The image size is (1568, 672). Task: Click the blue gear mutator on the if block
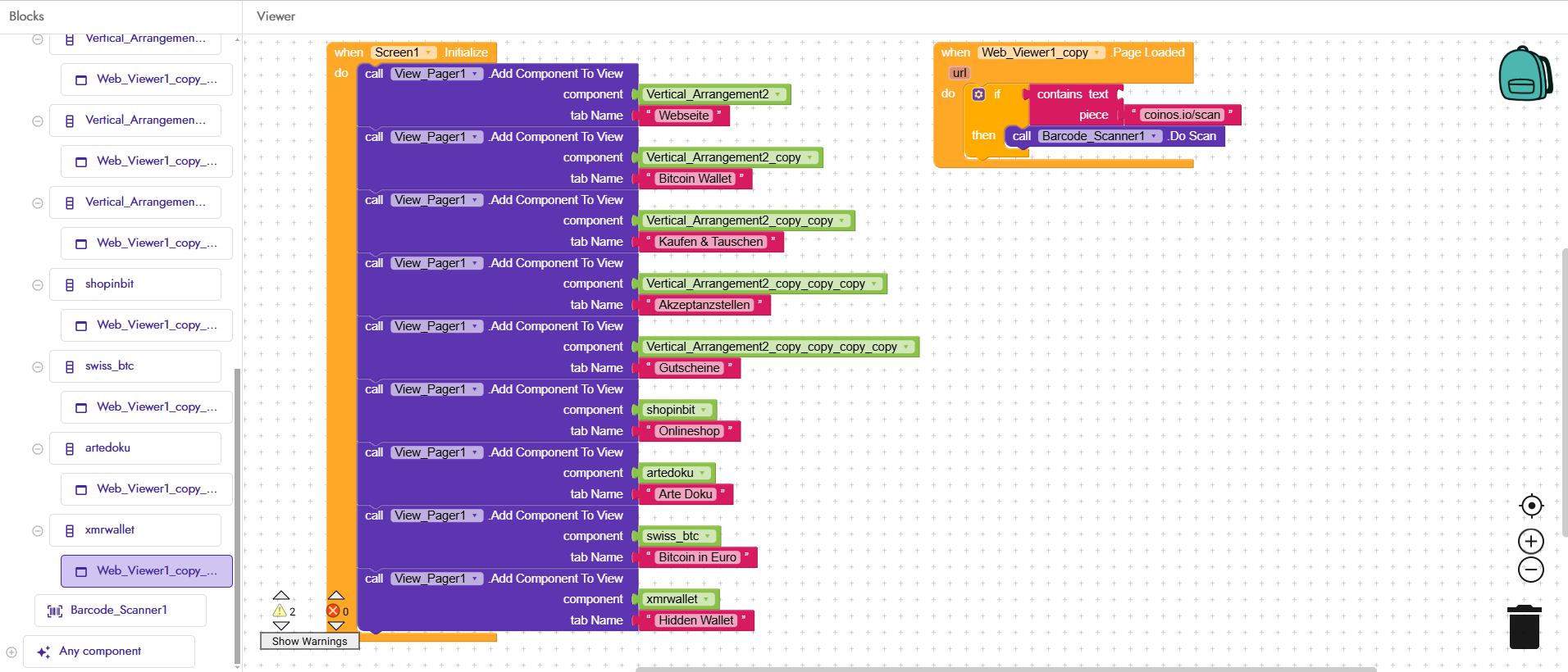coord(978,94)
